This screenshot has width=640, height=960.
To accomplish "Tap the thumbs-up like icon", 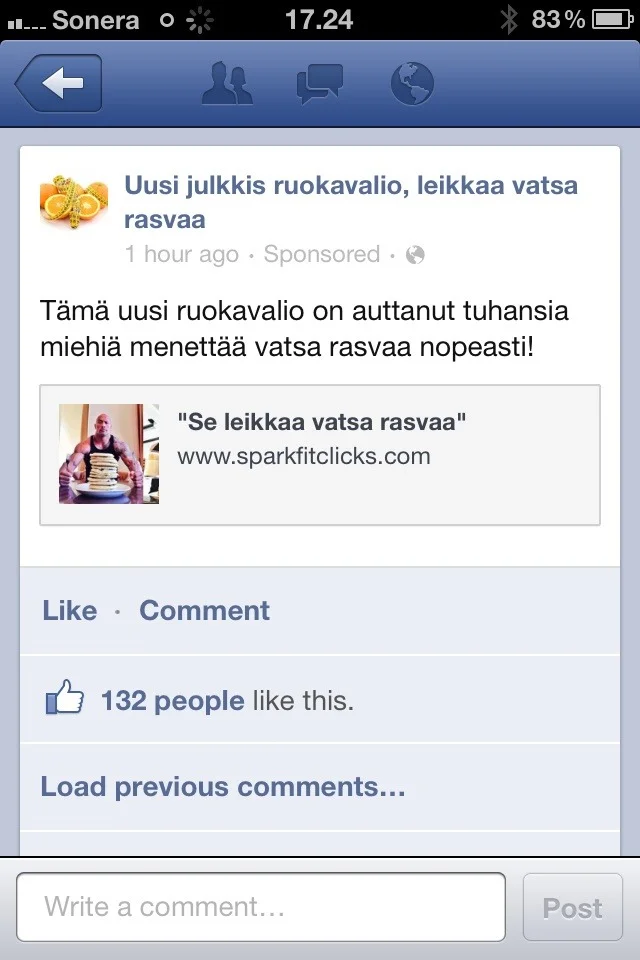I will click(x=64, y=697).
